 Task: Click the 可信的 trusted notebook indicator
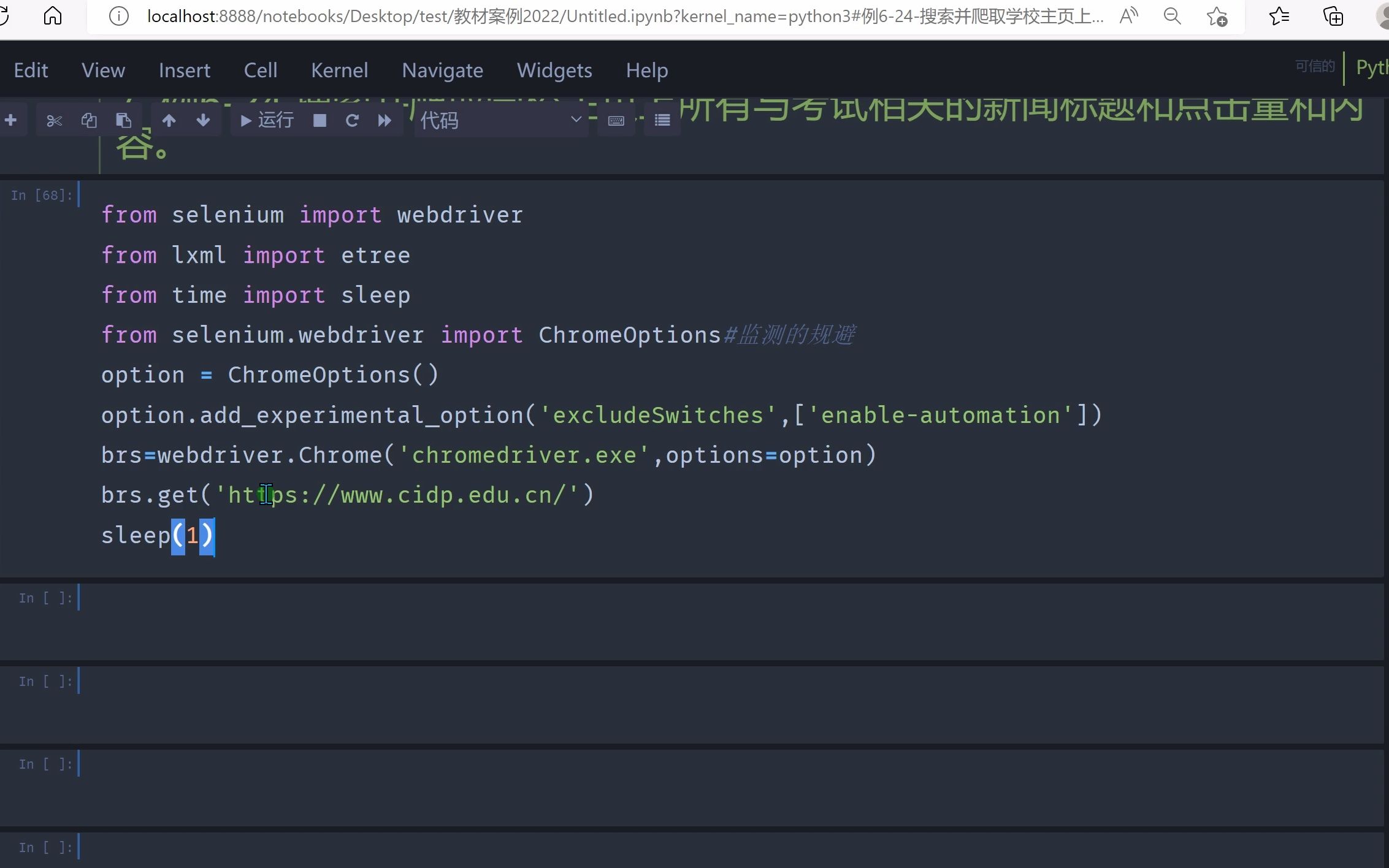coord(1315,66)
